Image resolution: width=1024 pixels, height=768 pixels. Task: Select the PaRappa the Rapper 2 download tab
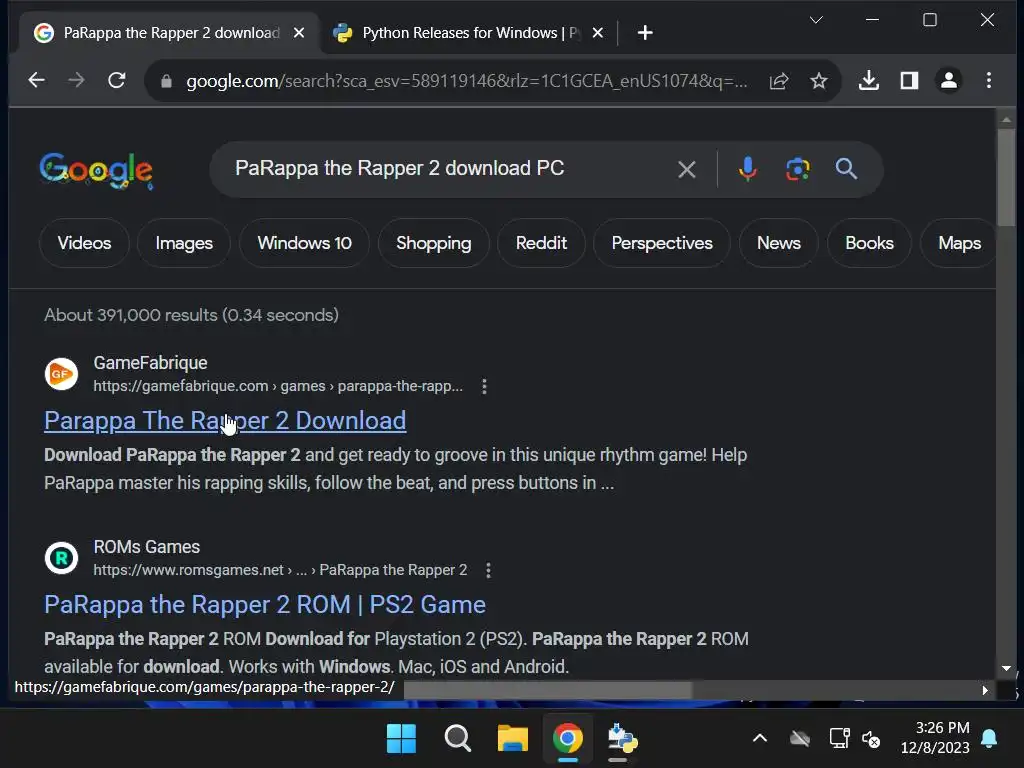click(170, 33)
